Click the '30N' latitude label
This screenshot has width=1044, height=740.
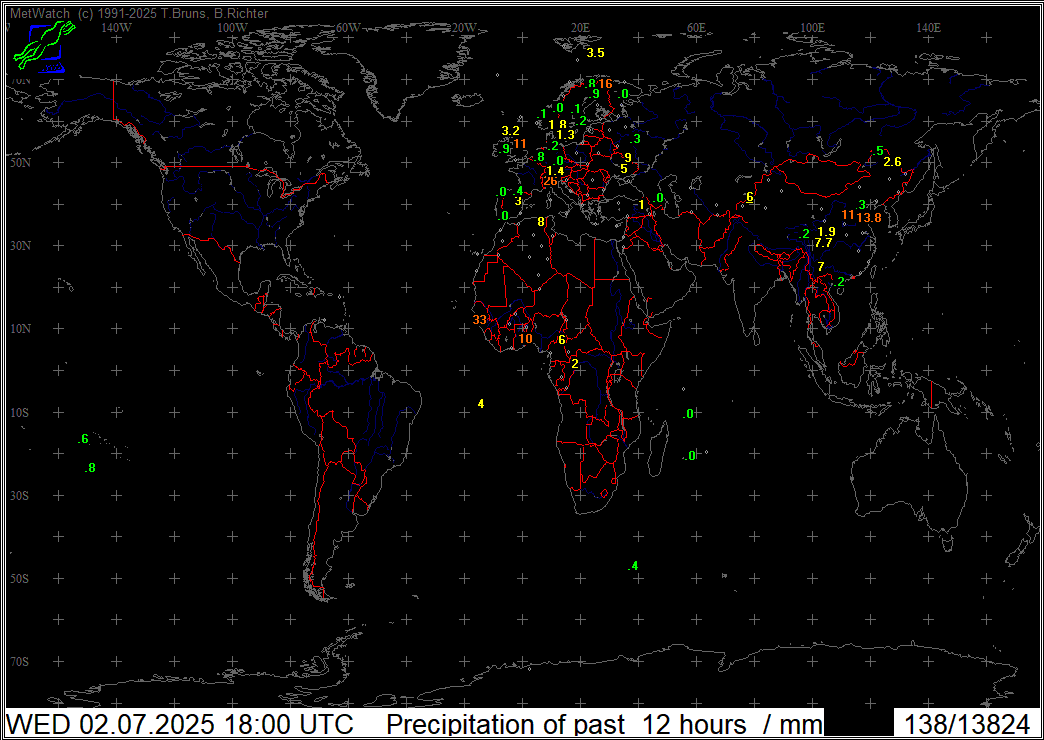pyautogui.click(x=19, y=246)
